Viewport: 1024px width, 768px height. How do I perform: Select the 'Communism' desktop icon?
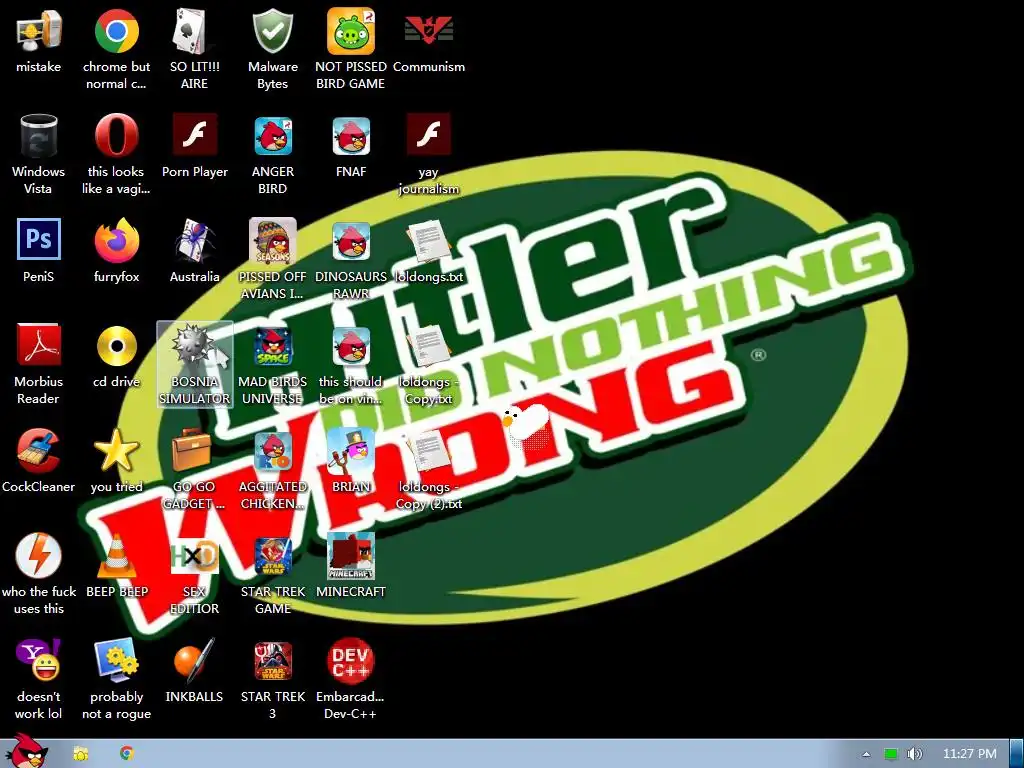pyautogui.click(x=429, y=30)
